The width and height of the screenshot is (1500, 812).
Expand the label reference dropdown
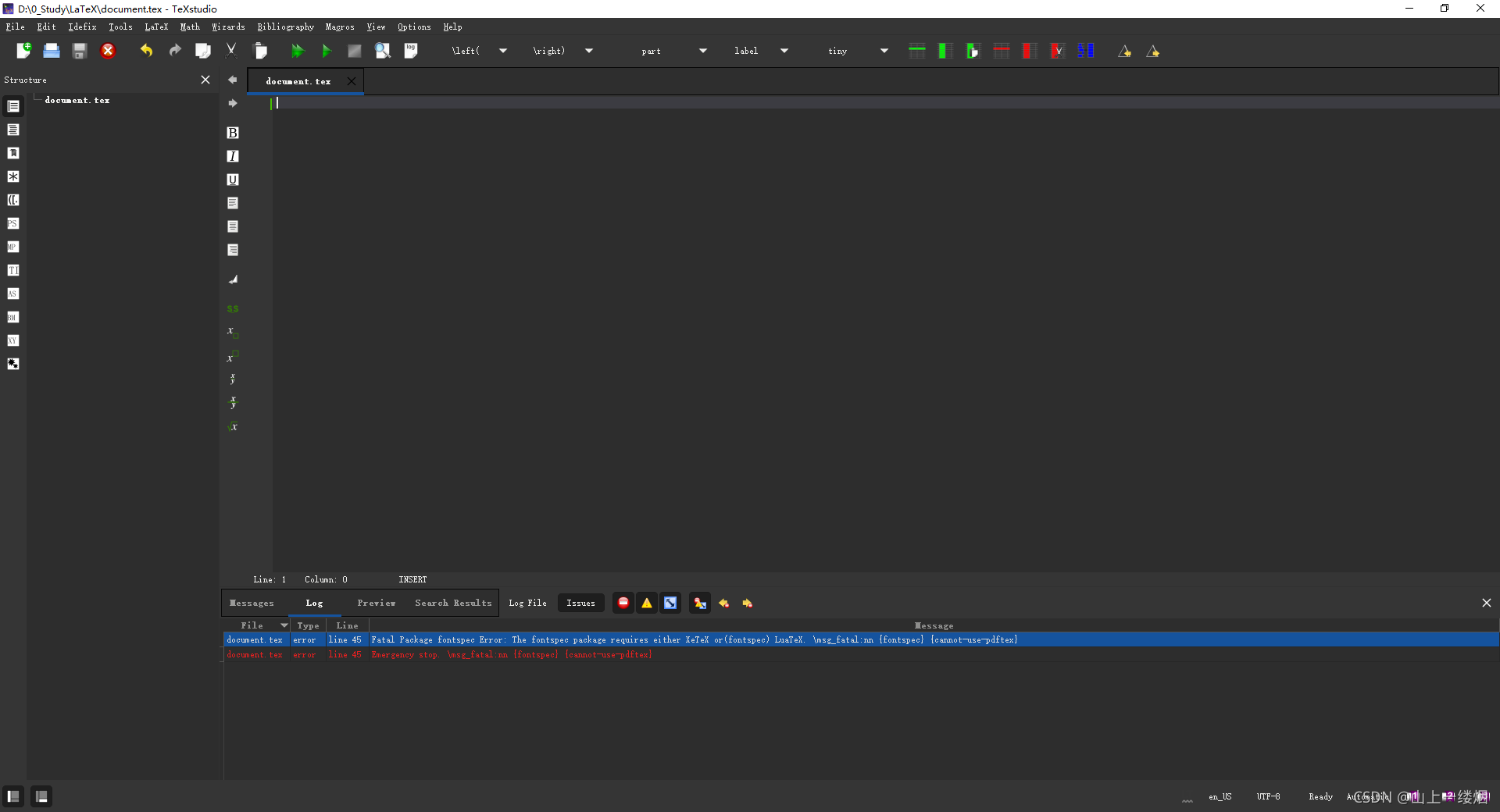[784, 51]
